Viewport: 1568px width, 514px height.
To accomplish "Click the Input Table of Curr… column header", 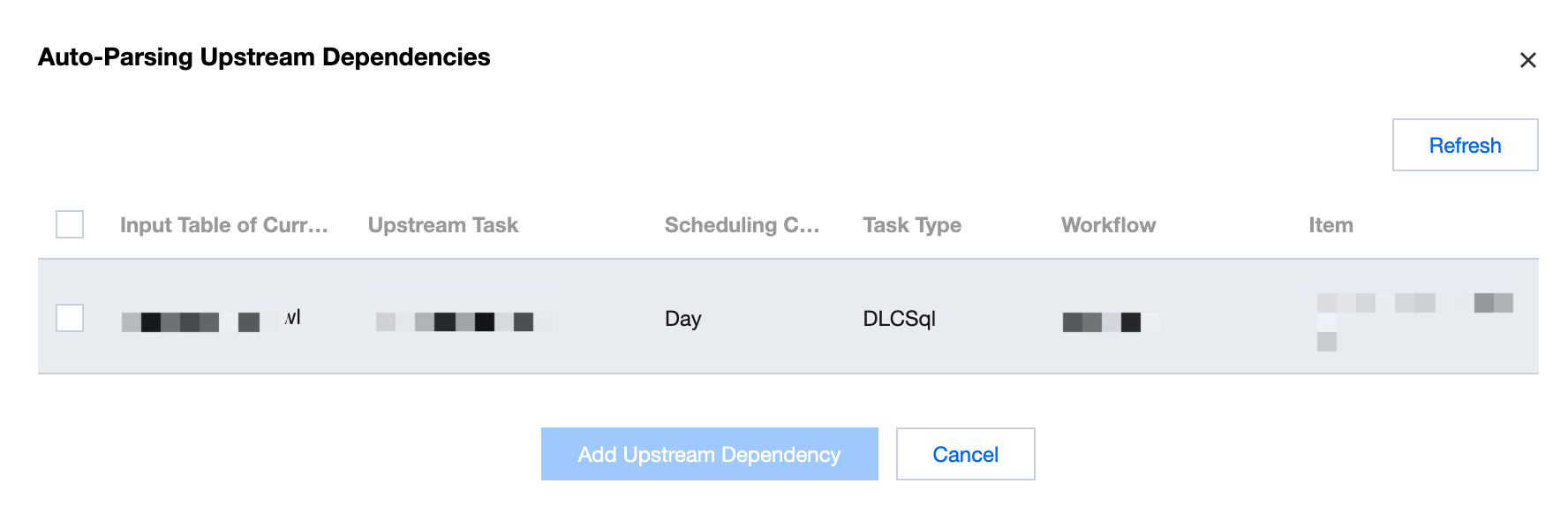I will [223, 225].
